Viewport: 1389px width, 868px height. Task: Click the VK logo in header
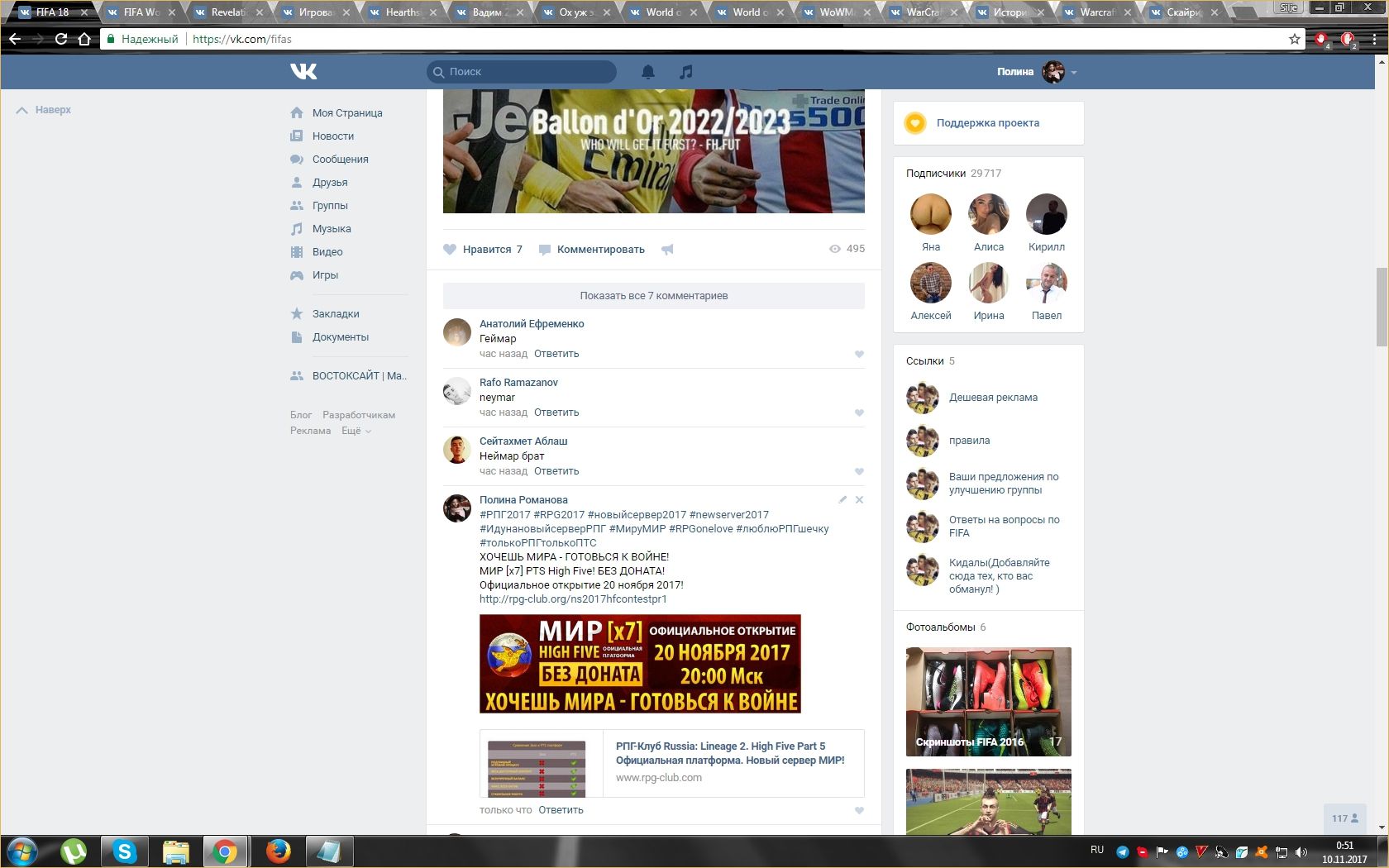coord(303,72)
